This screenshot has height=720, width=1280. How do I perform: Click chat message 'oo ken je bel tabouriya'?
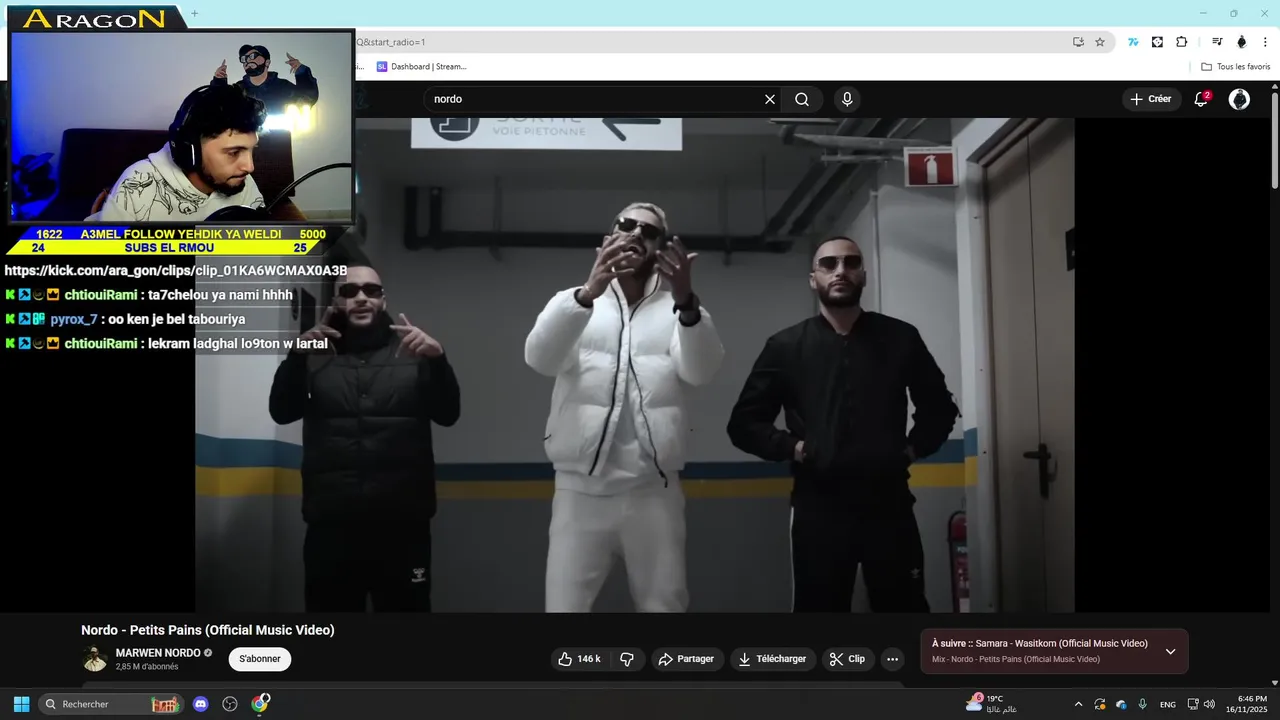tap(177, 319)
